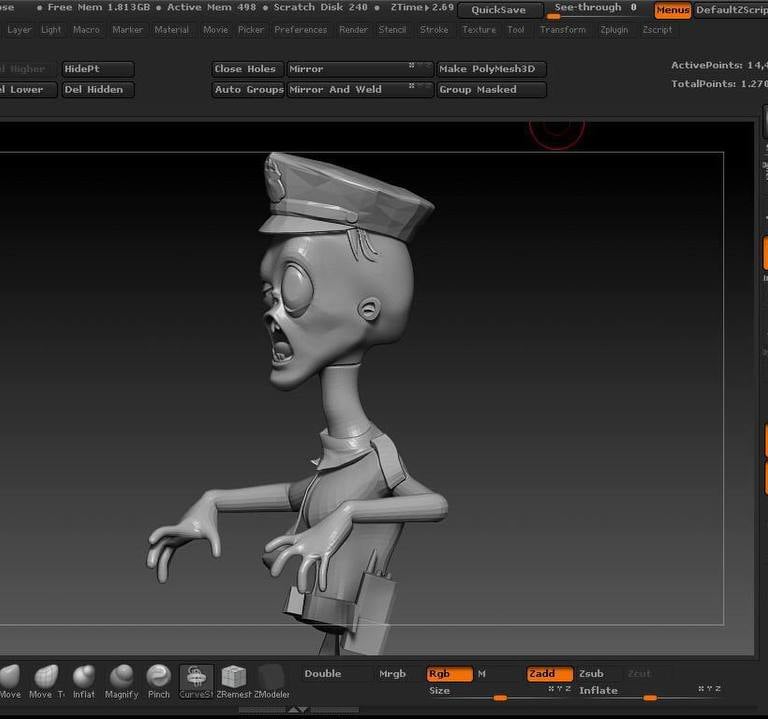Image resolution: width=768 pixels, height=719 pixels.
Task: Activate the ZModeler brush
Action: click(271, 677)
